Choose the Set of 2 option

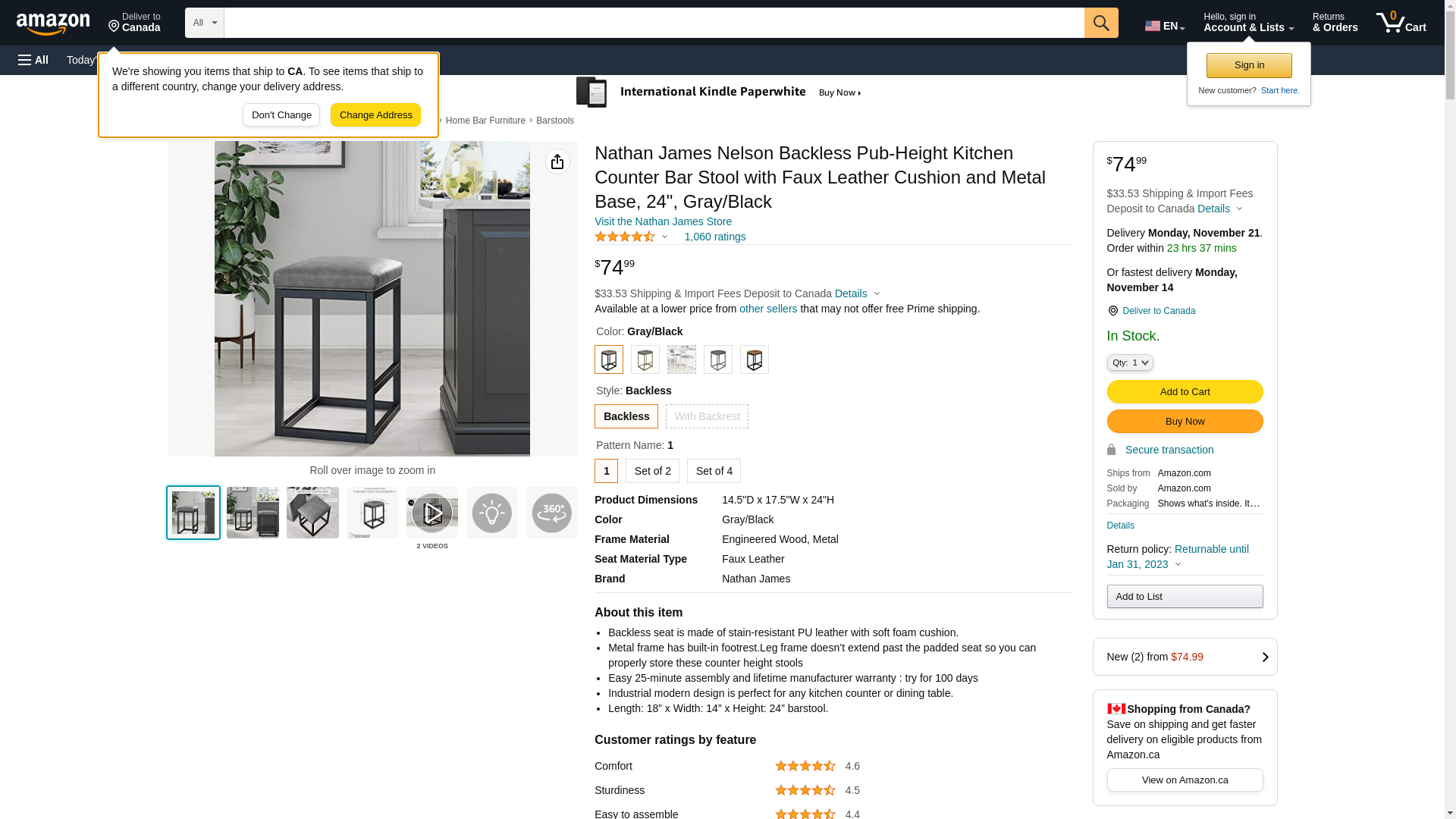click(x=652, y=471)
